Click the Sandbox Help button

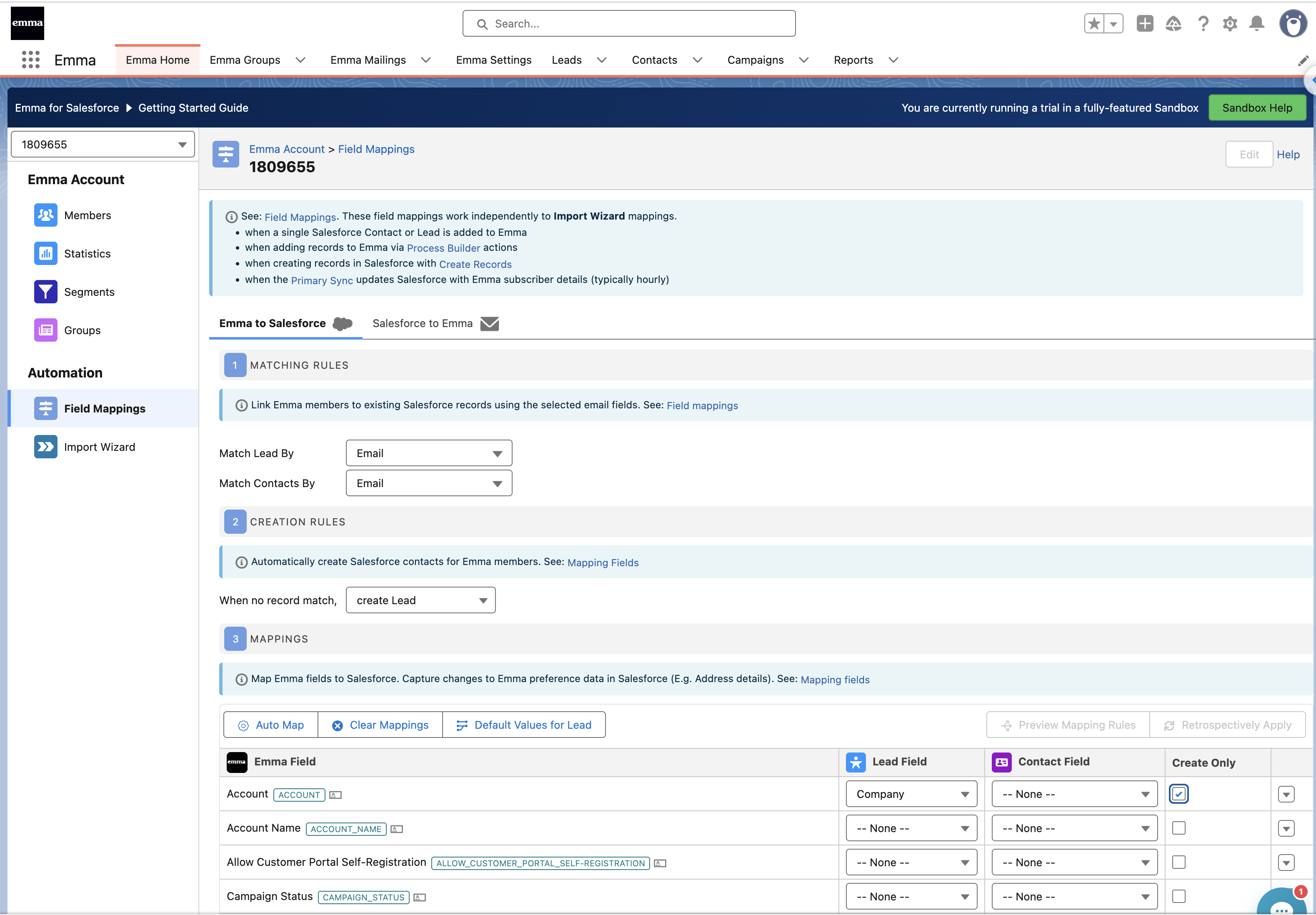[x=1257, y=108]
